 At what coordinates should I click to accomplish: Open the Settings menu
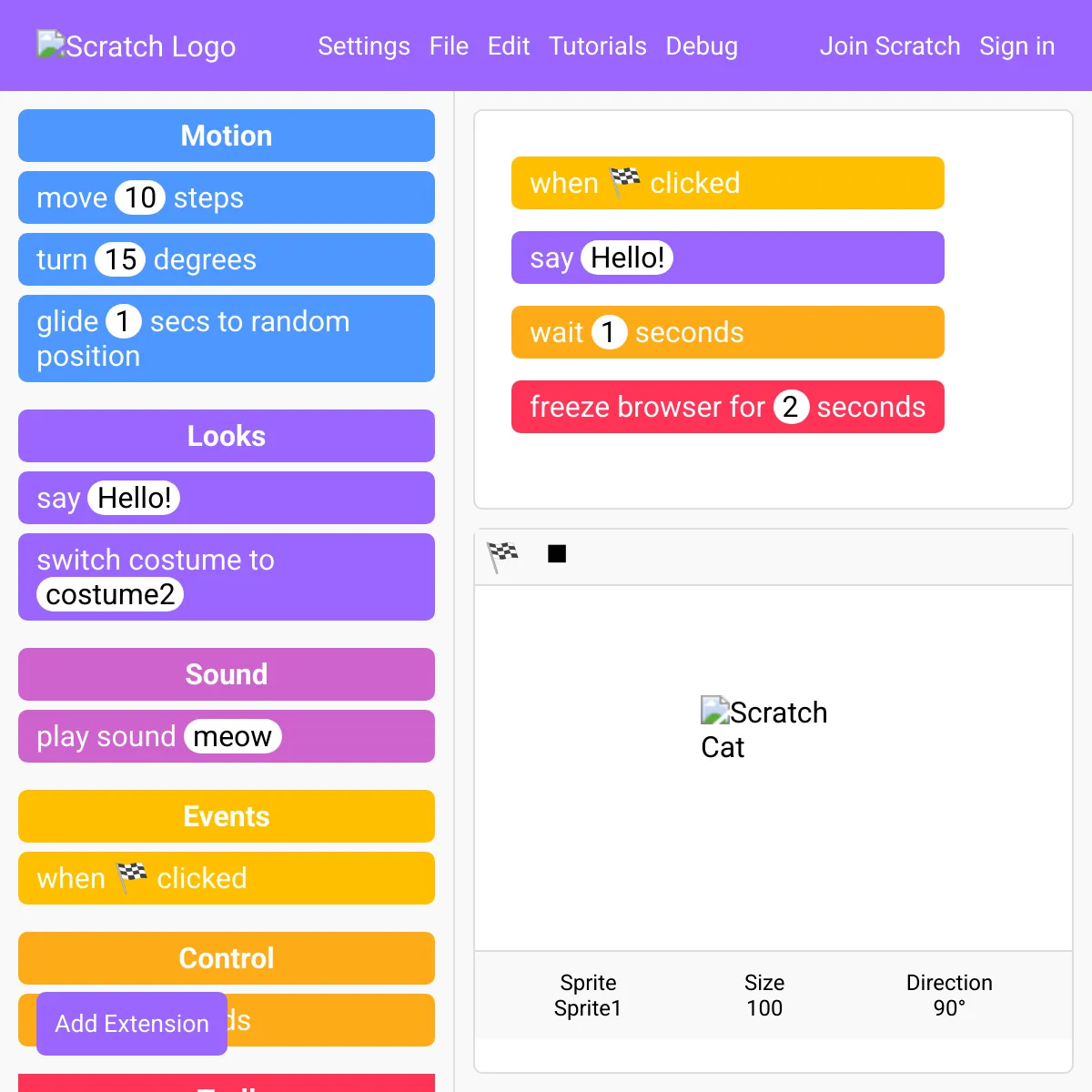click(x=364, y=46)
